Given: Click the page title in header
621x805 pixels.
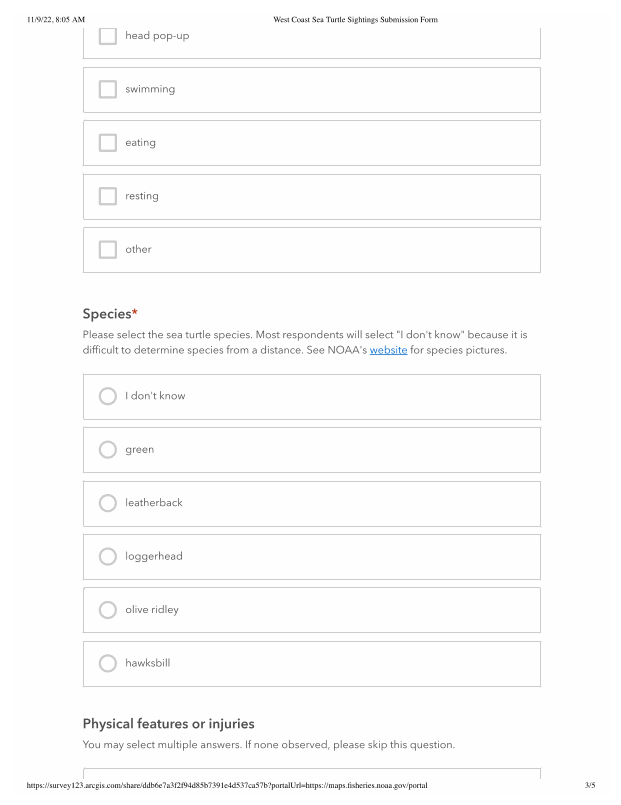Looking at the screenshot, I should click(355, 20).
